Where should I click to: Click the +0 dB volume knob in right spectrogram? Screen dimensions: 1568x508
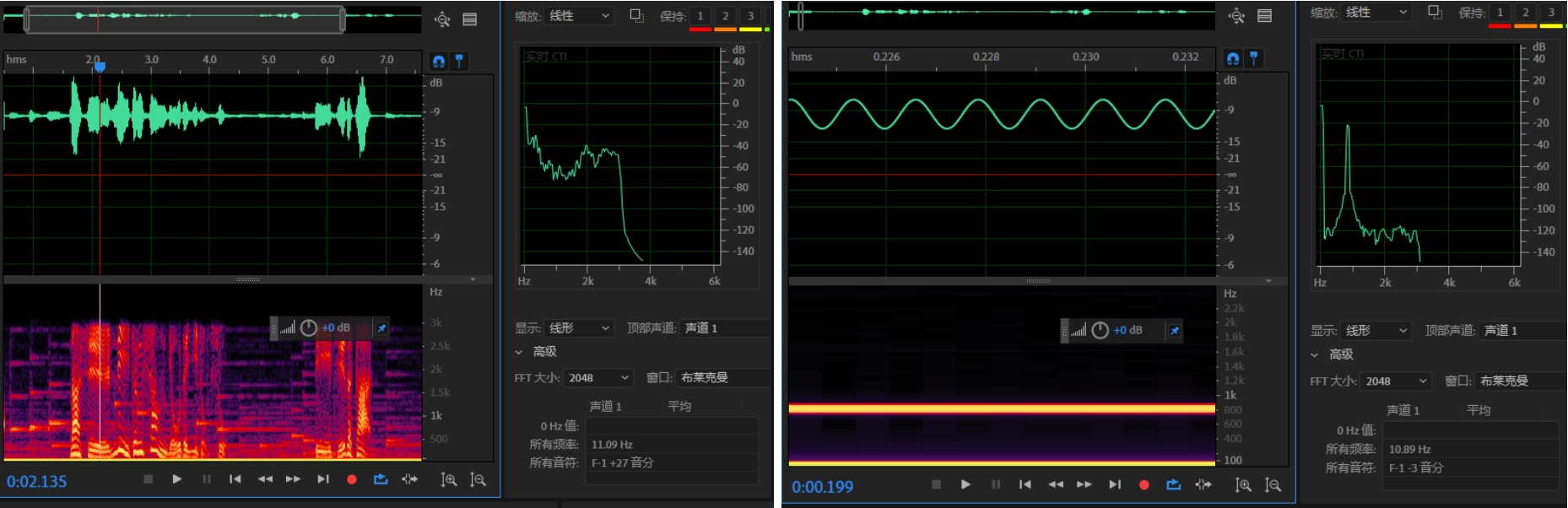pyautogui.click(x=1100, y=330)
